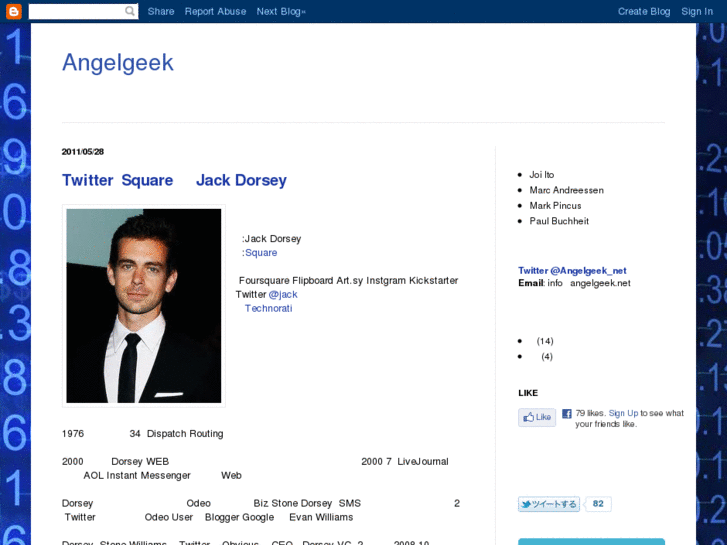This screenshot has height=545, width=727.
Task: Click the Tweet button
Action: tap(548, 504)
